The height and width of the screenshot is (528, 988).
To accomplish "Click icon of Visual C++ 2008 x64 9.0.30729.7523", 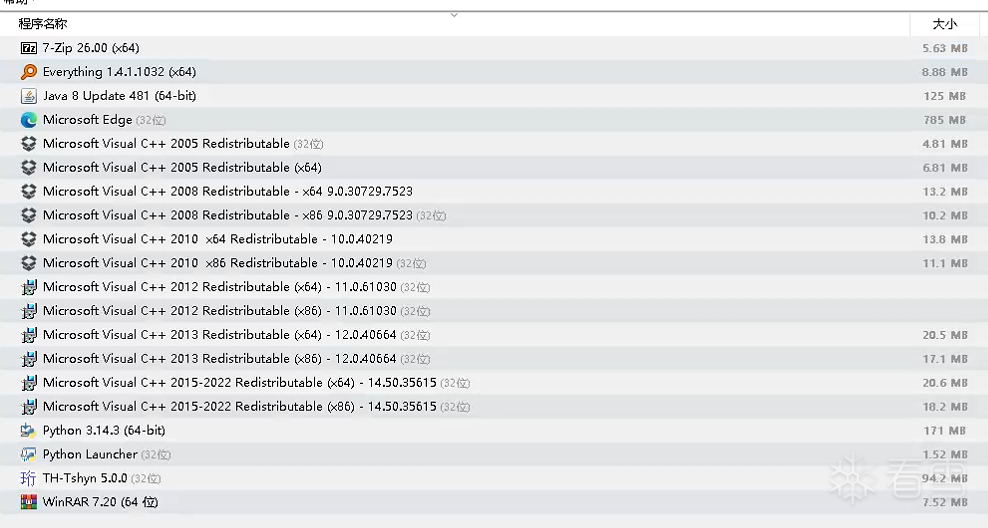I will coord(29,192).
